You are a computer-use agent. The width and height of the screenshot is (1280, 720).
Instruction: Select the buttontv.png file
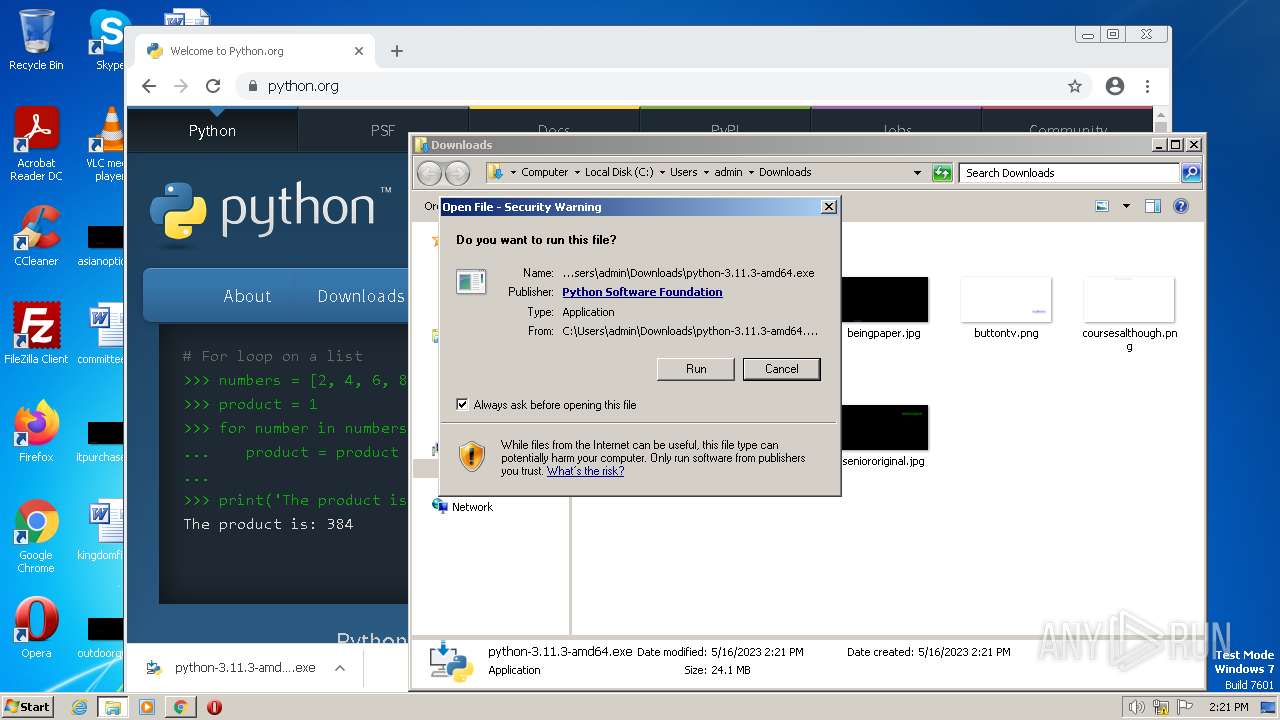tap(1006, 309)
